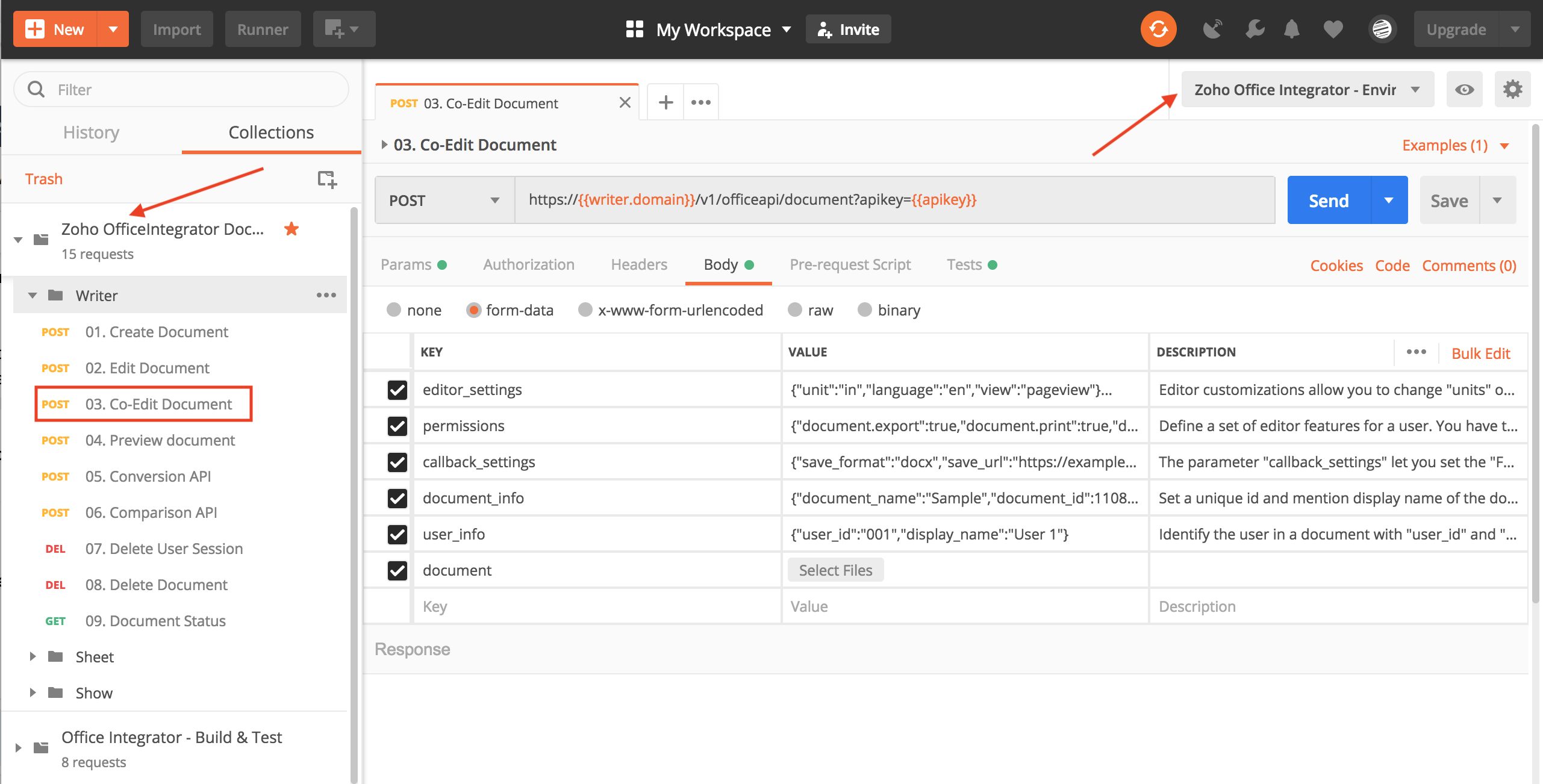Click the heart icon in header
The image size is (1543, 784).
point(1333,29)
